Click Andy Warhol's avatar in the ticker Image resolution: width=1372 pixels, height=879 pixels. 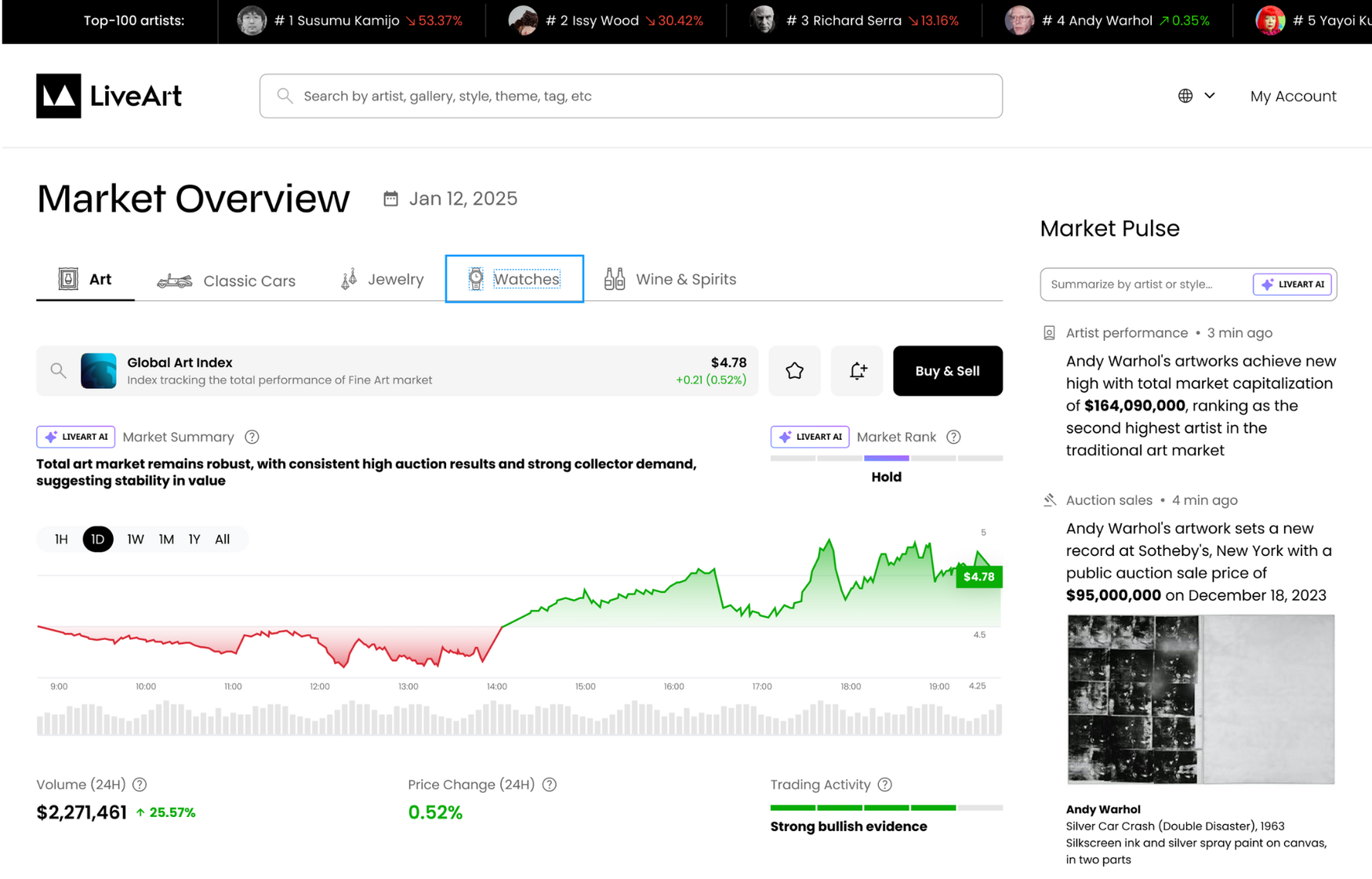[1019, 20]
